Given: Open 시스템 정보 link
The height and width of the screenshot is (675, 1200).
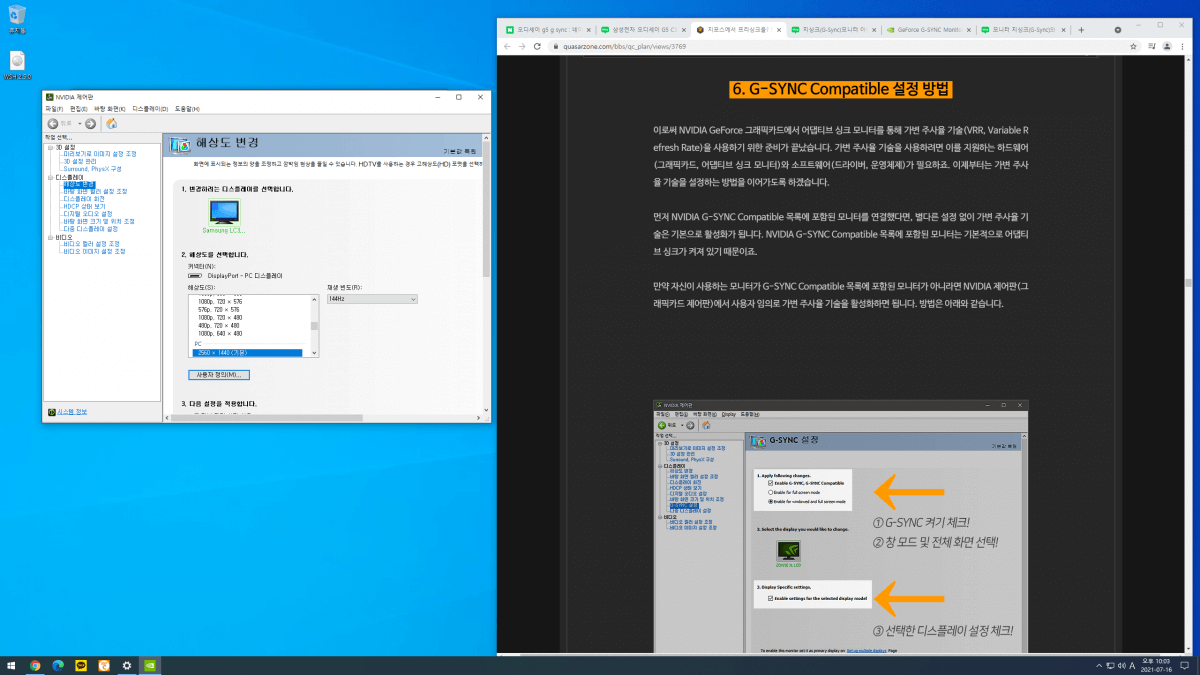Looking at the screenshot, I should point(72,412).
